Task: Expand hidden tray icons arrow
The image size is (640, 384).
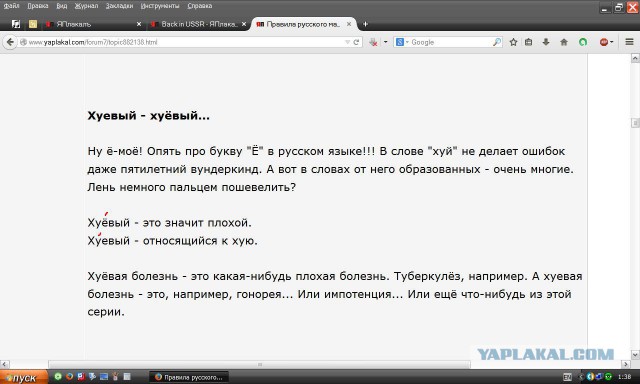Action: pyautogui.click(x=580, y=377)
